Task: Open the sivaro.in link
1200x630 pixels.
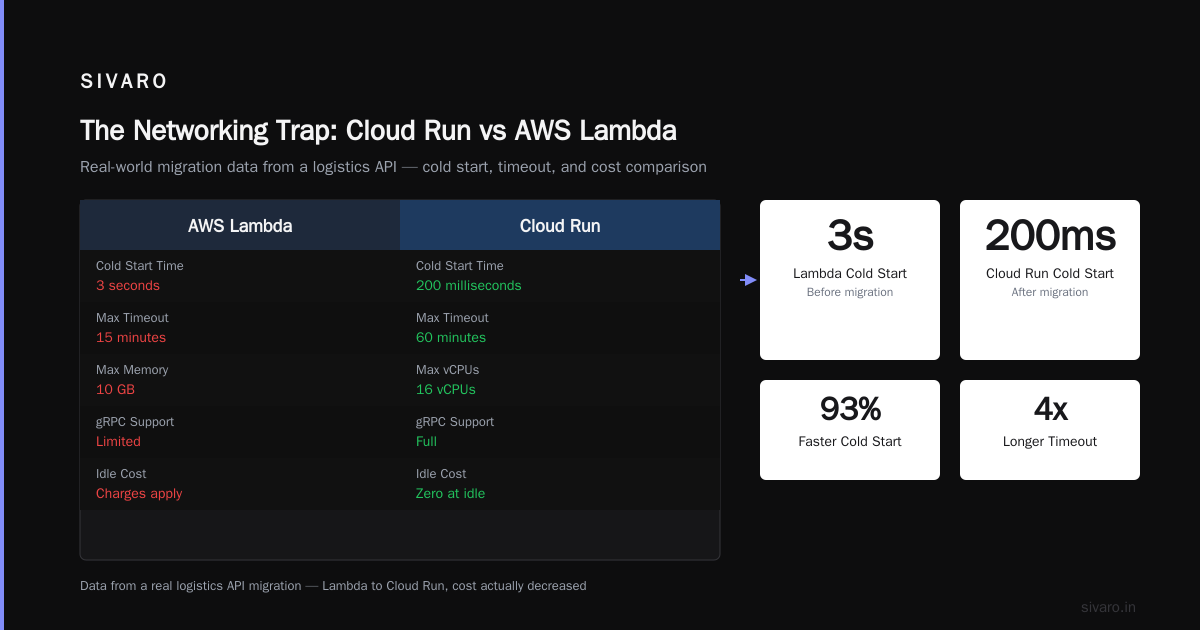Action: tap(1108, 607)
